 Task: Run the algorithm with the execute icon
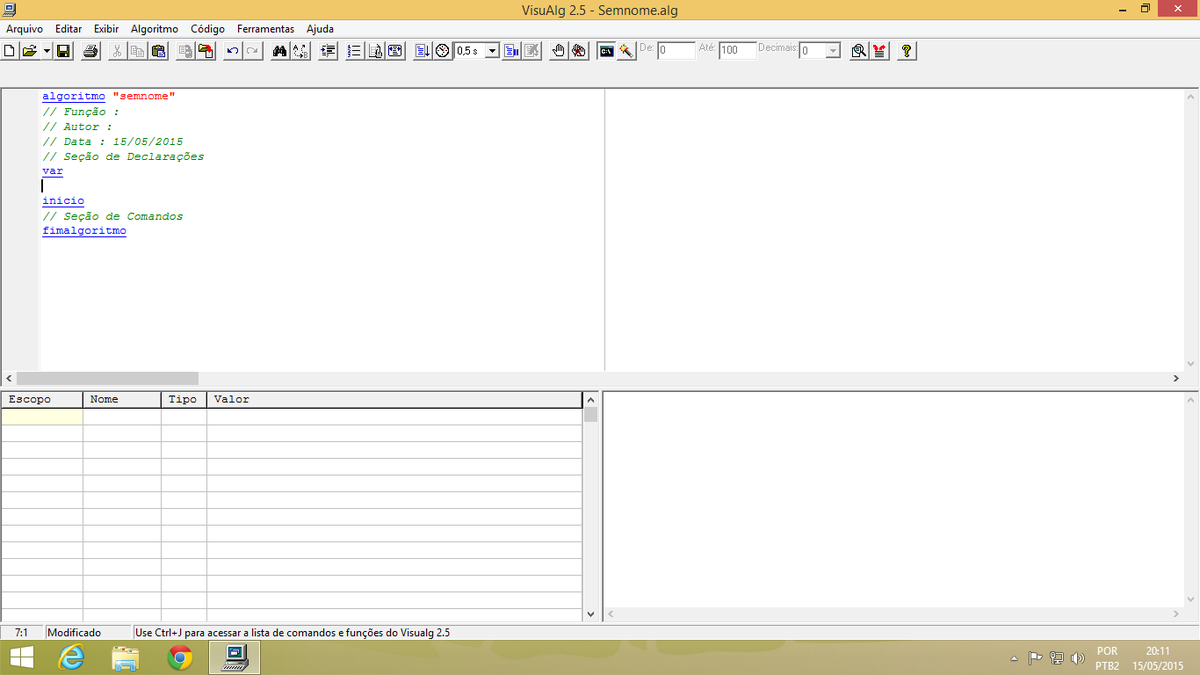[422, 50]
